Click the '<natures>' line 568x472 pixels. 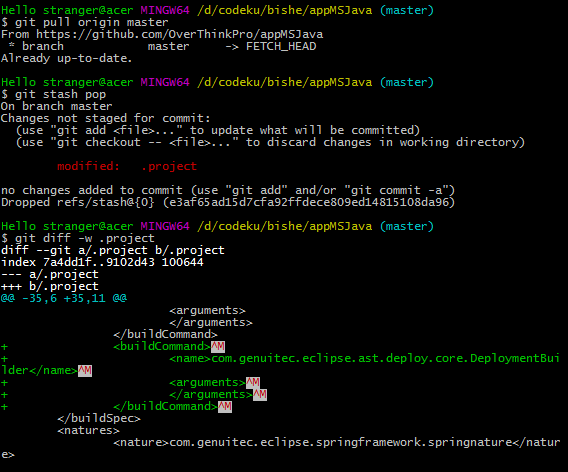pyautogui.click(x=88, y=430)
